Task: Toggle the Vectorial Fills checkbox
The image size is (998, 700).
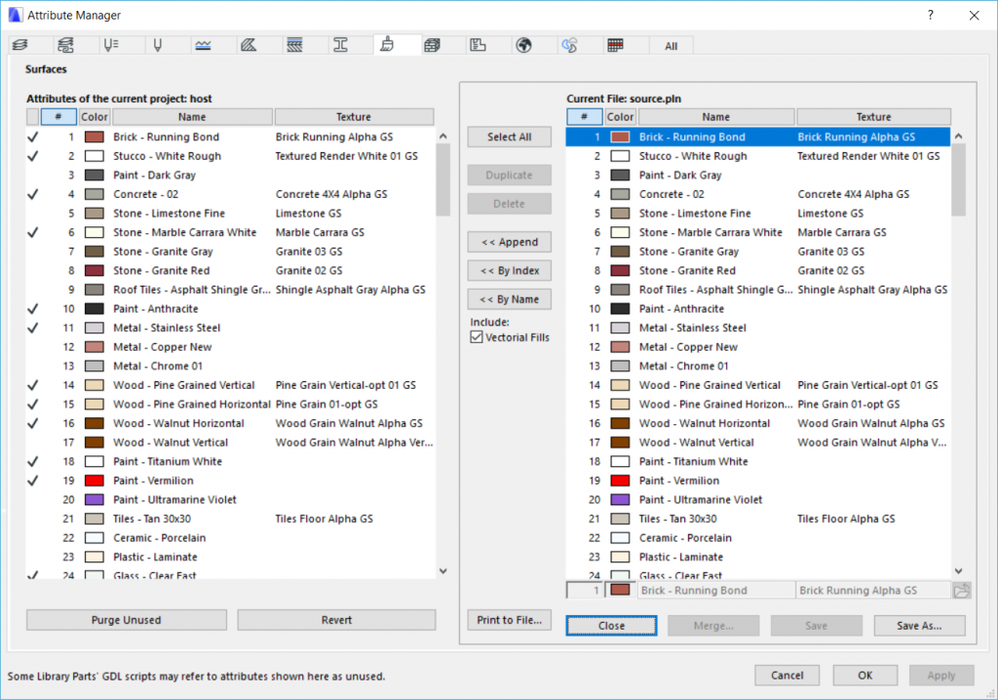Action: (477, 337)
